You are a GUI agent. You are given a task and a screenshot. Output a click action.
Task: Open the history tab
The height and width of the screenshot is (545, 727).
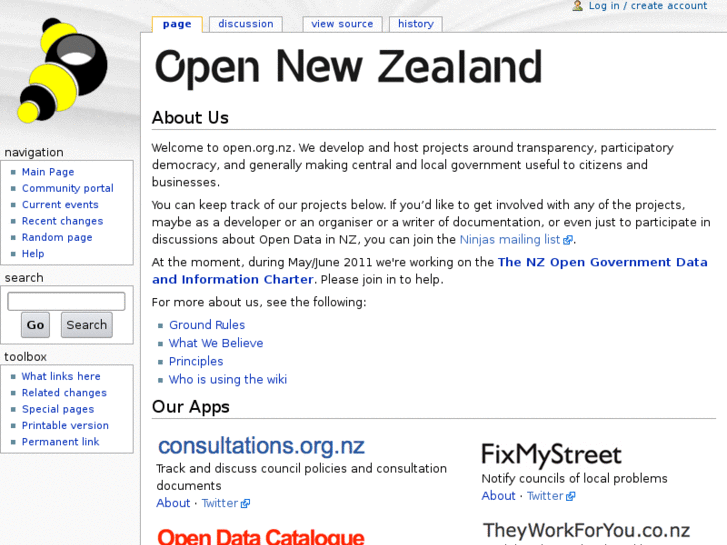(x=416, y=24)
